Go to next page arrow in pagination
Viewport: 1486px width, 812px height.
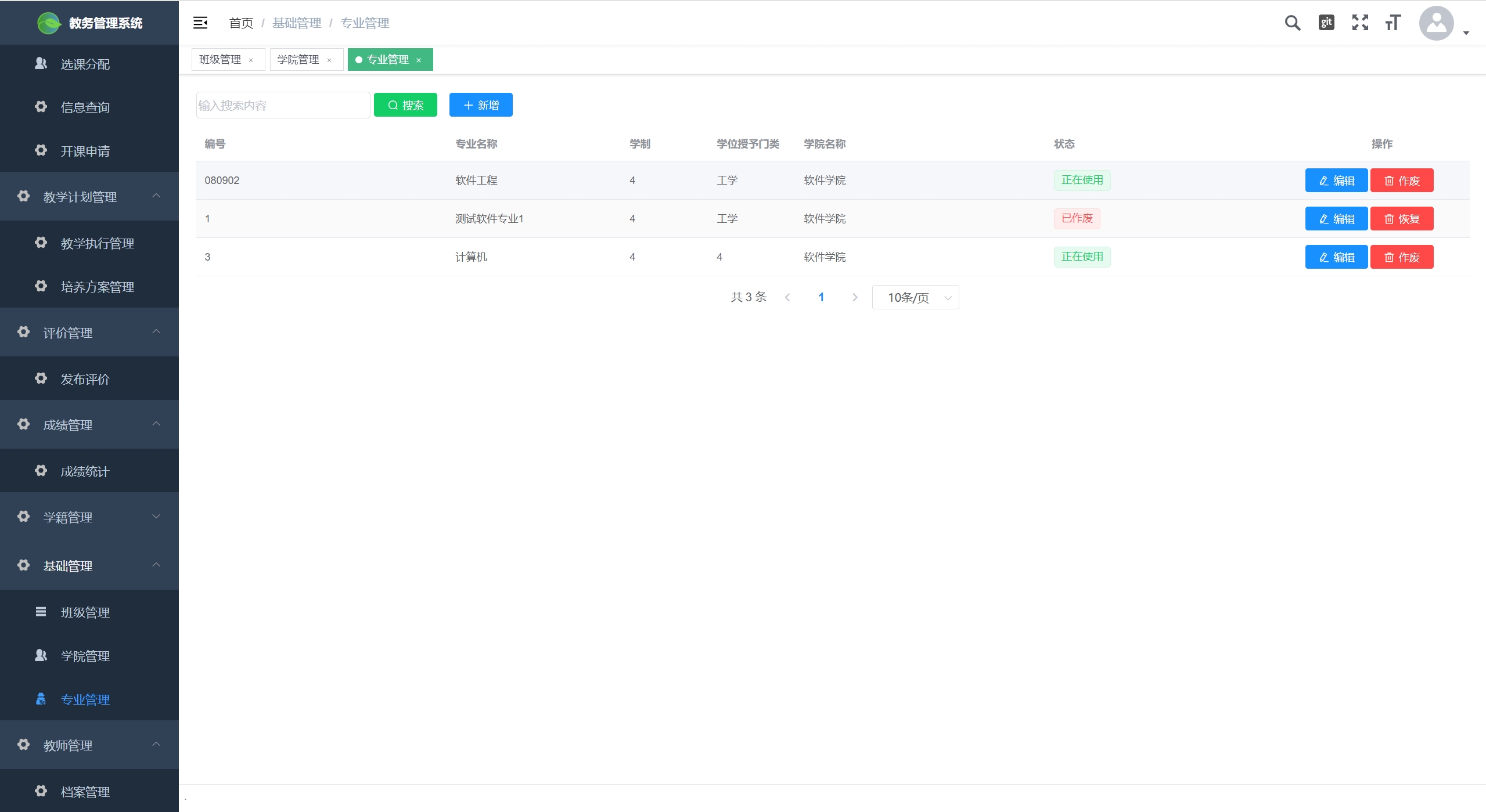click(x=855, y=297)
